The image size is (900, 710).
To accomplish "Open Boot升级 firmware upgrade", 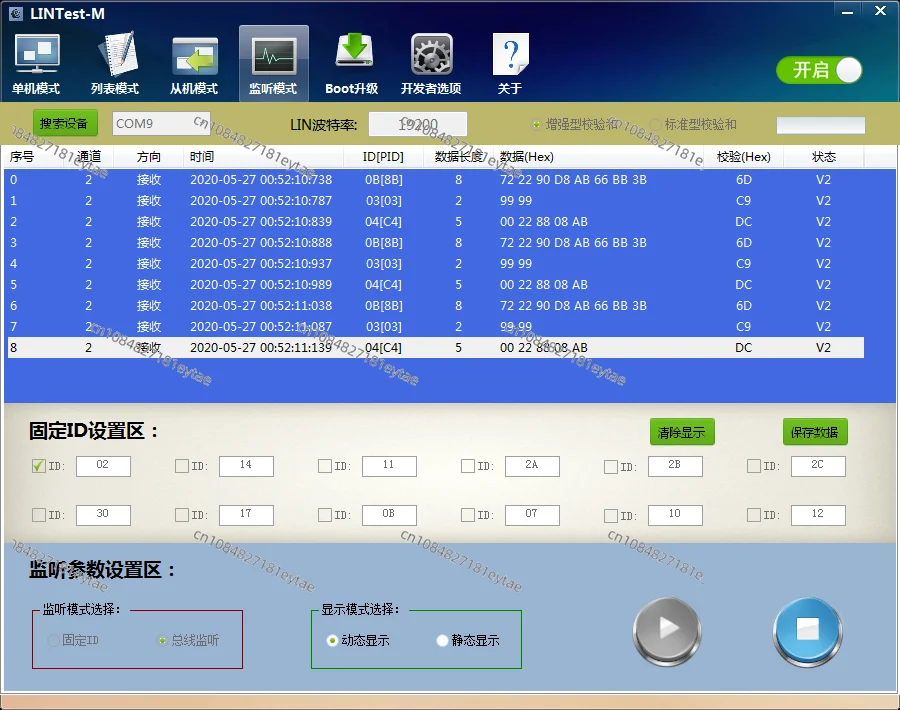I will tap(352, 64).
